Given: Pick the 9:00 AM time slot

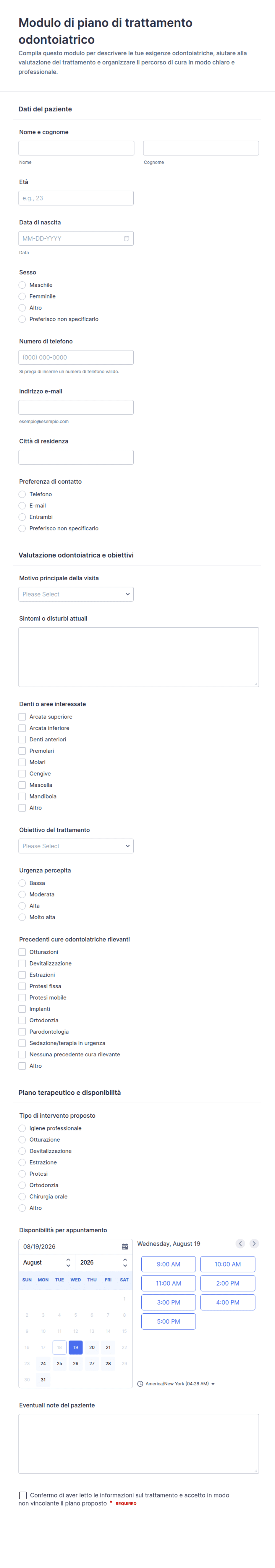Looking at the screenshot, I should pyautogui.click(x=169, y=1264).
